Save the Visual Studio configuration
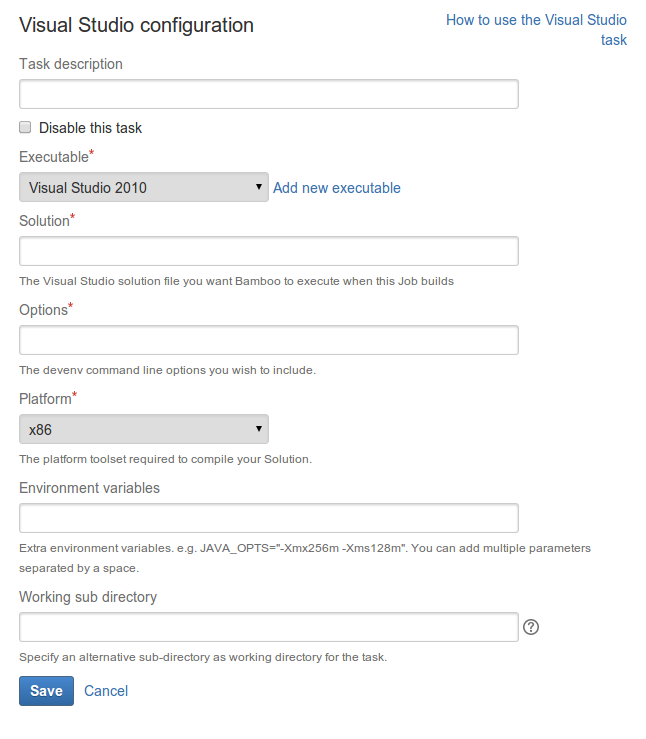Viewport: 646px width, 739px height. point(46,691)
